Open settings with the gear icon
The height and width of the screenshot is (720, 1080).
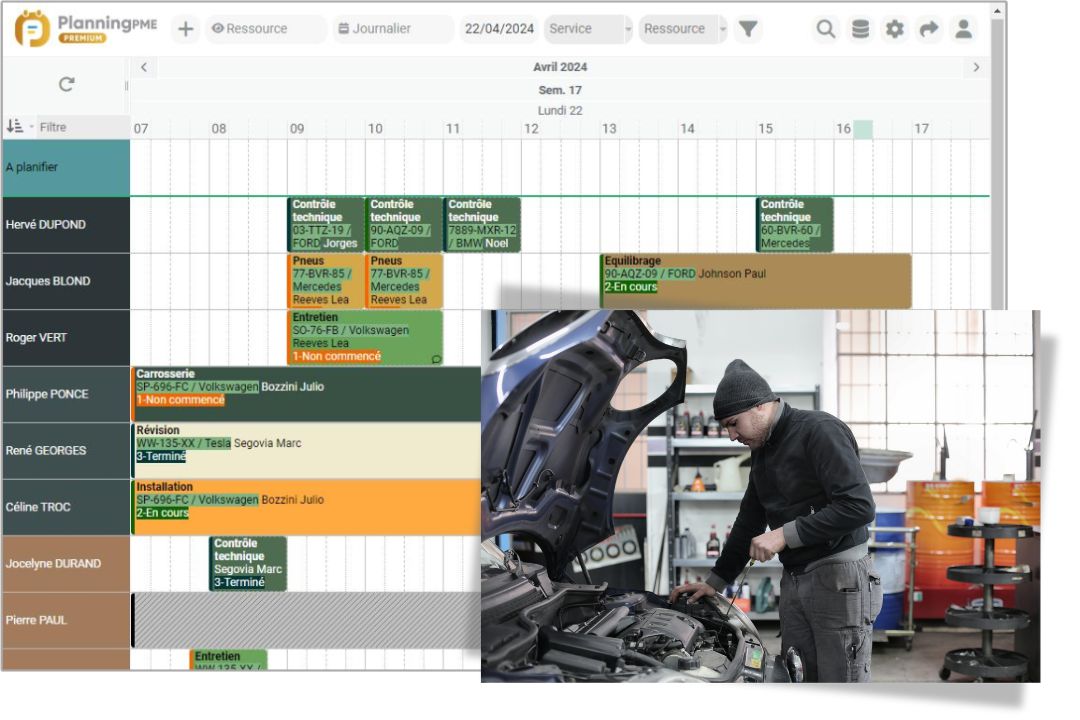click(x=894, y=29)
